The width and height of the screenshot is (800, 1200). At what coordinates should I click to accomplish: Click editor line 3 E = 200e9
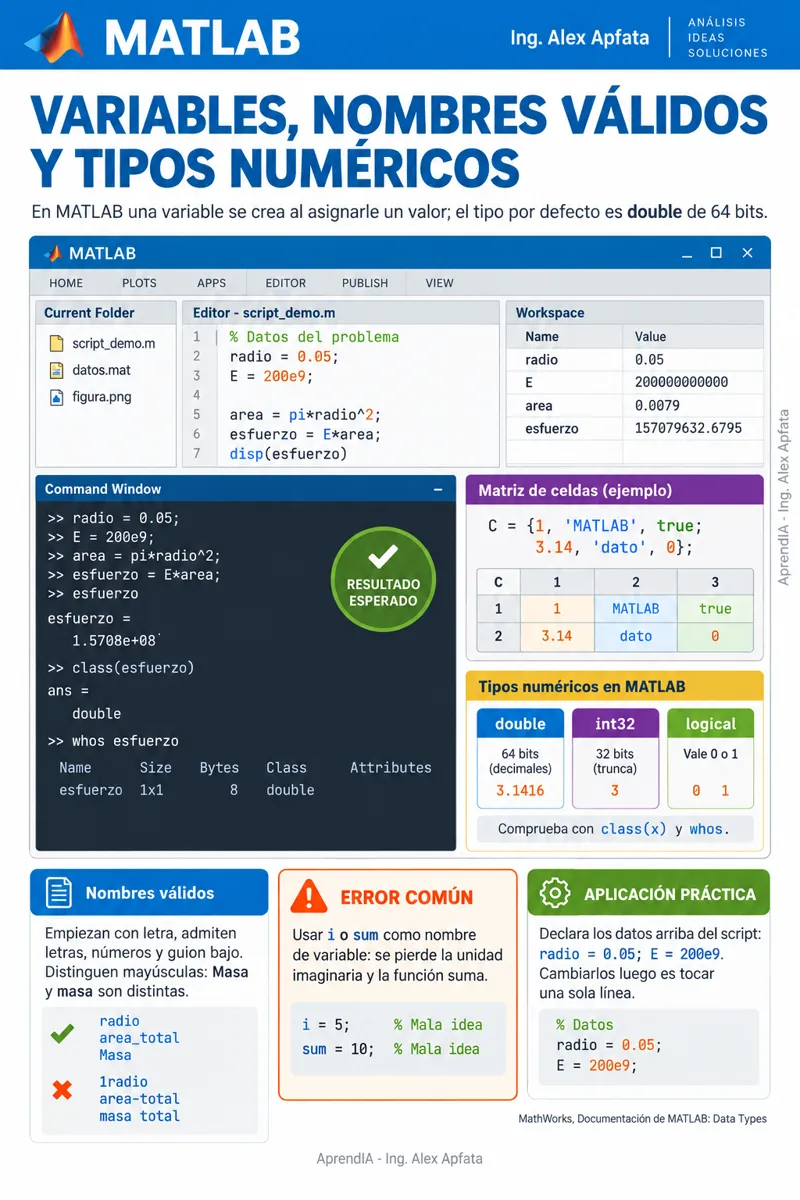[271, 376]
